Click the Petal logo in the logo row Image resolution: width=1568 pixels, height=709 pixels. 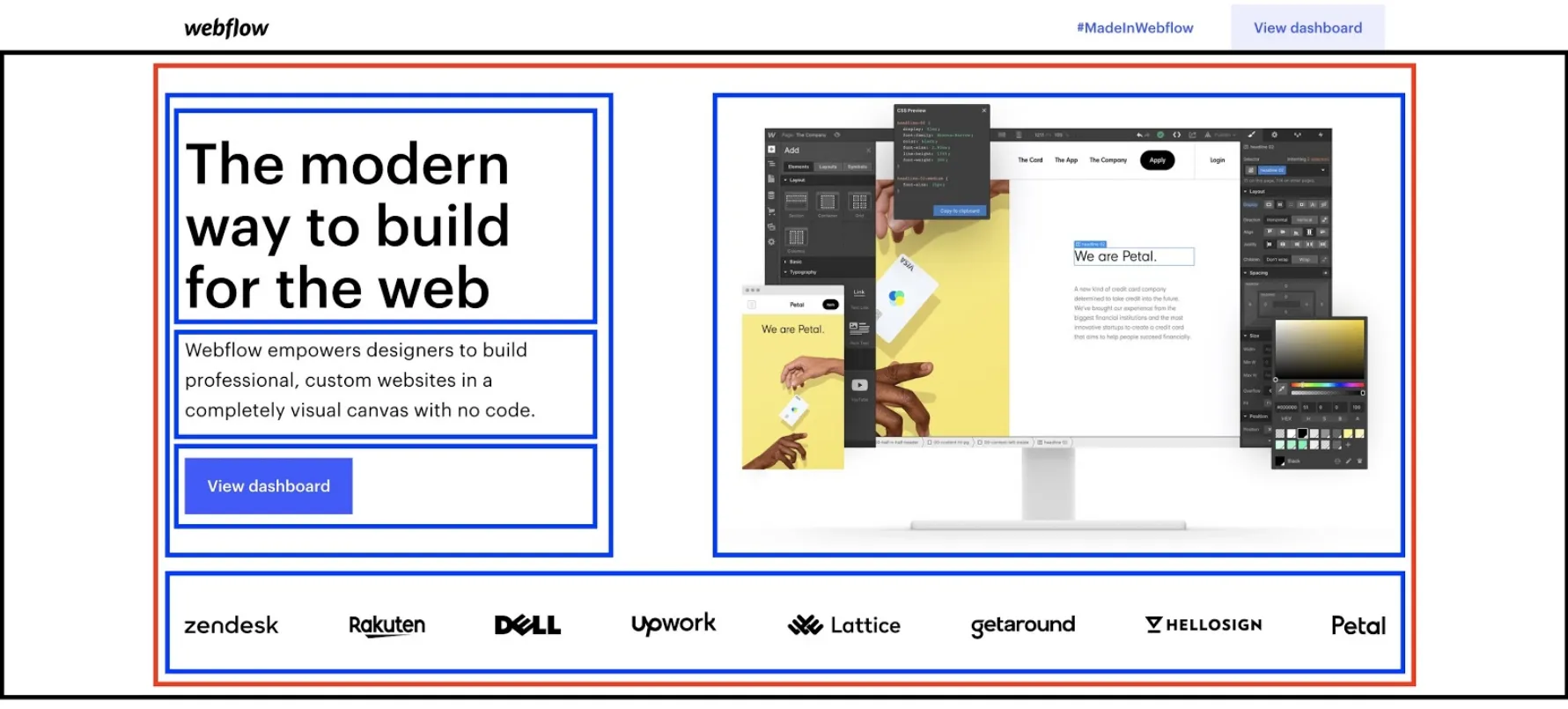tap(1358, 625)
